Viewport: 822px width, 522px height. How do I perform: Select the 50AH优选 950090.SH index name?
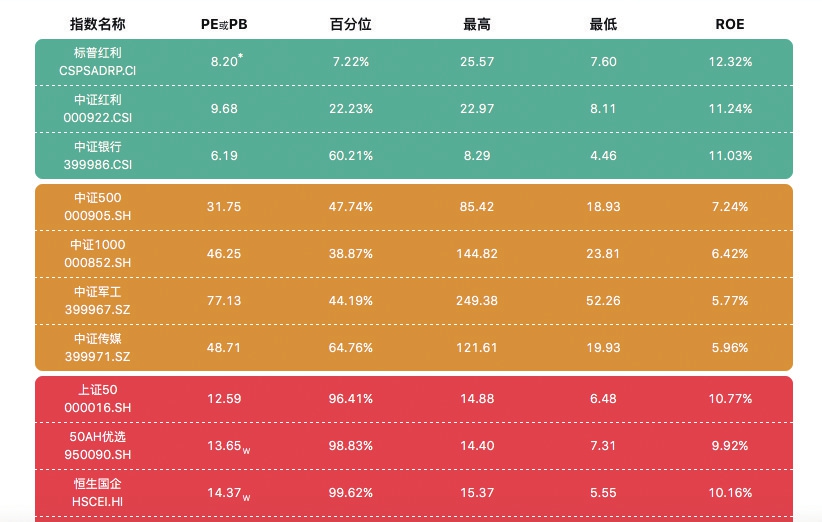click(x=98, y=445)
